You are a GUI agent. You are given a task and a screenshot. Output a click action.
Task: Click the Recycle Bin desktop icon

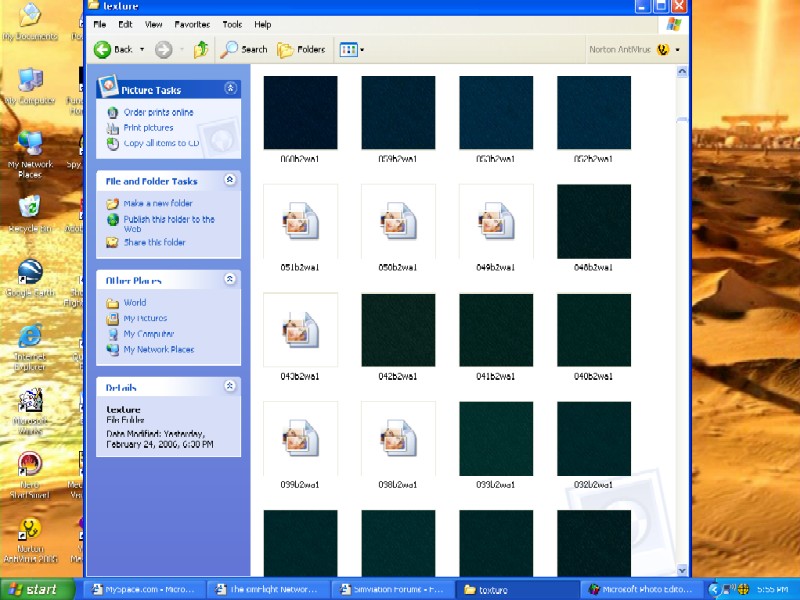click(30, 214)
